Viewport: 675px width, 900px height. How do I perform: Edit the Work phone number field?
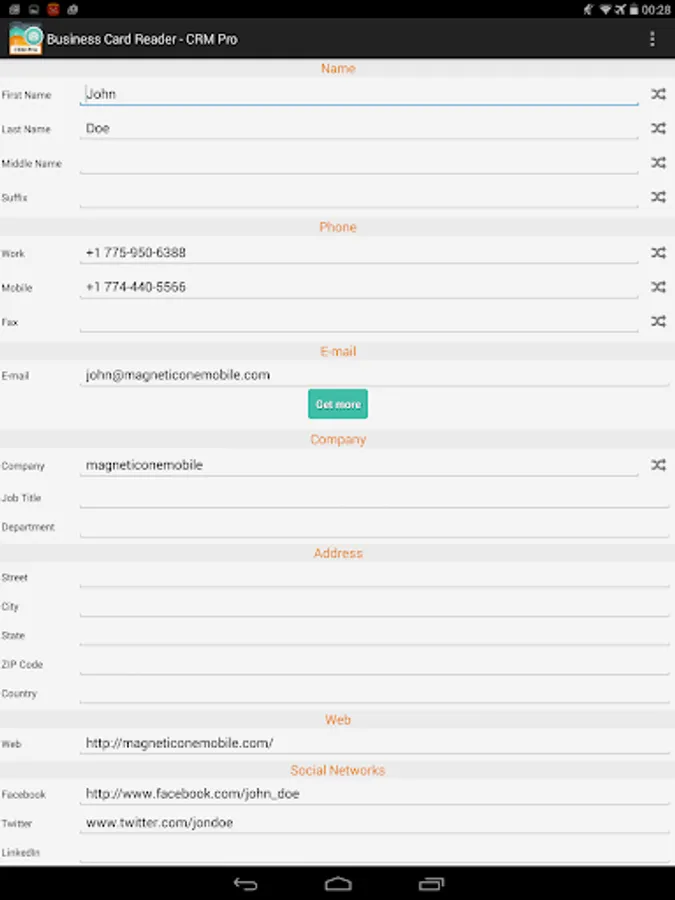click(359, 253)
